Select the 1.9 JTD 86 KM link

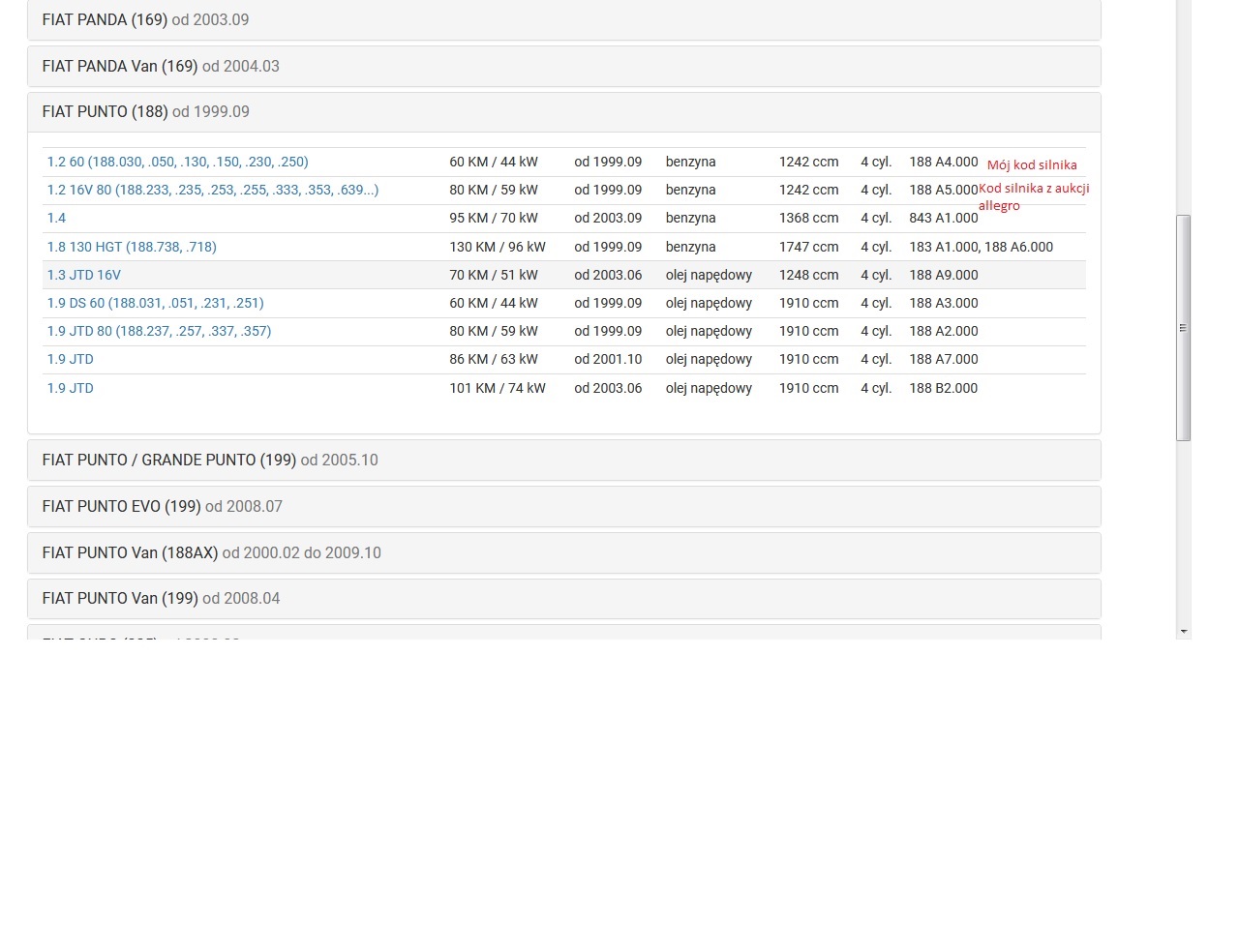click(71, 359)
